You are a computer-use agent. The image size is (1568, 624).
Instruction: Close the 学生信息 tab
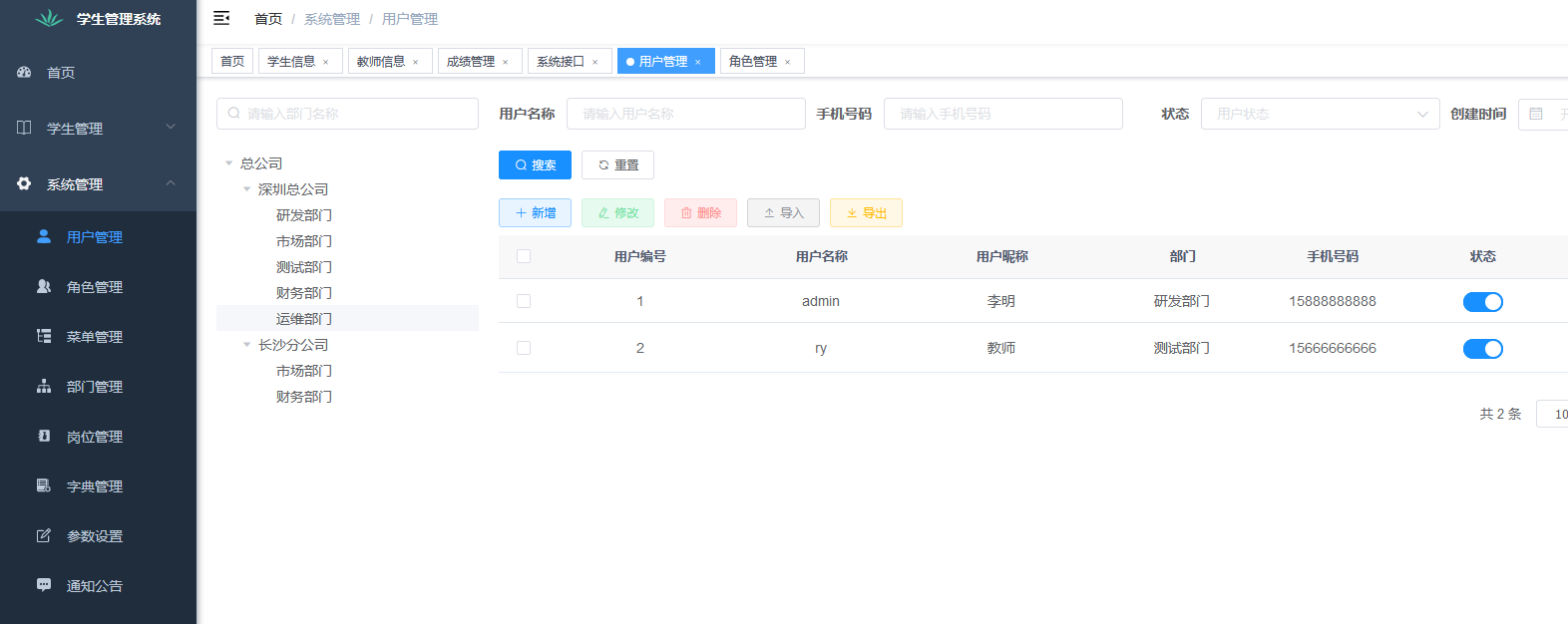coord(325,62)
